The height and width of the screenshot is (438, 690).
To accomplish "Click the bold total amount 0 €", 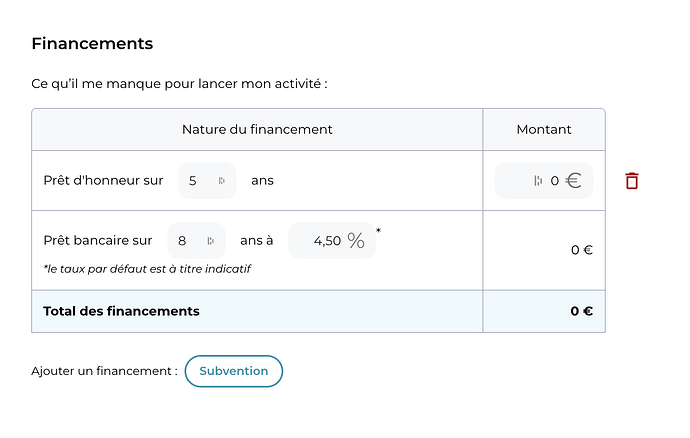I will (x=581, y=311).
